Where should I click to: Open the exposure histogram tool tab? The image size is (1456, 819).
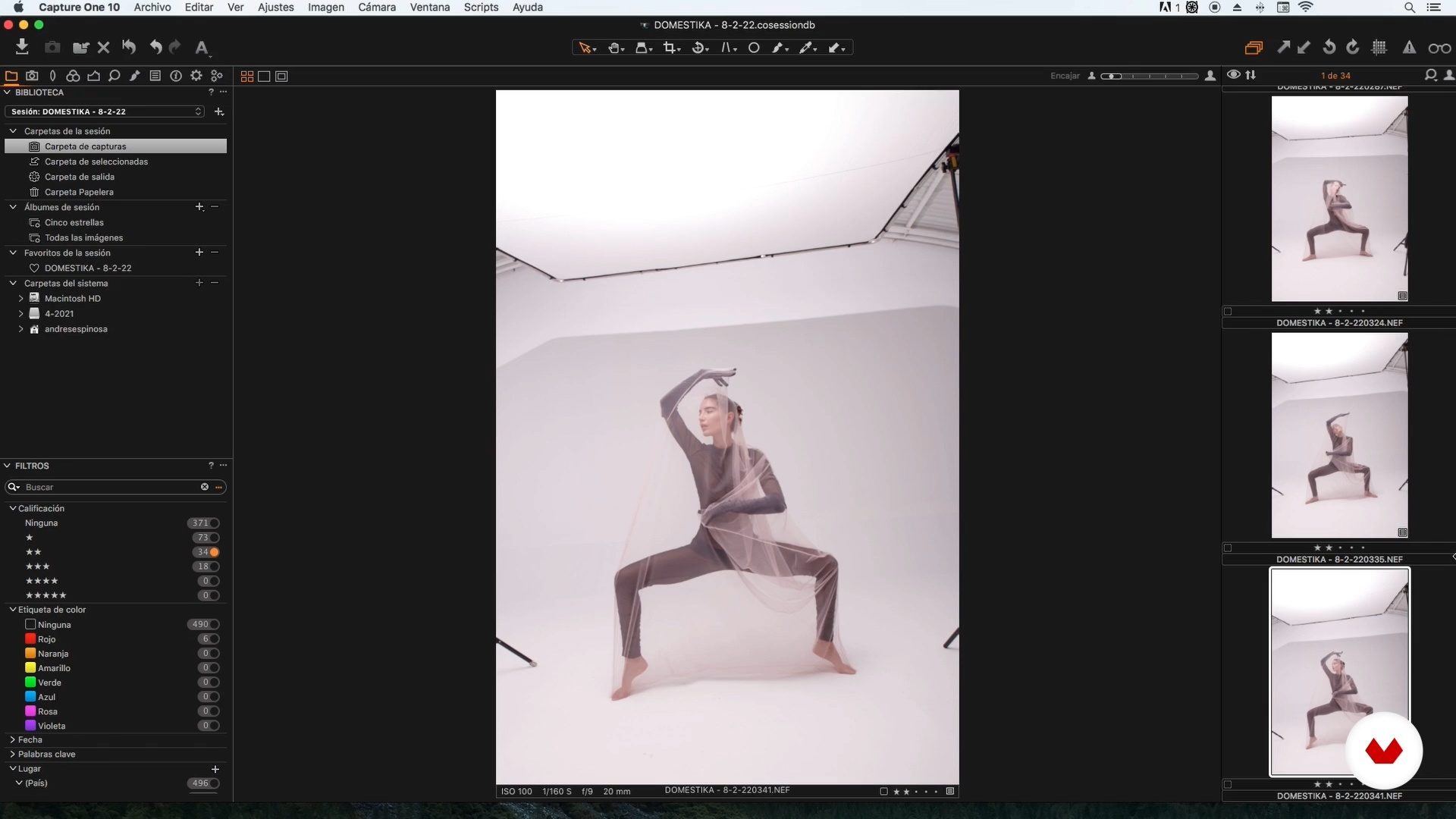coord(93,76)
